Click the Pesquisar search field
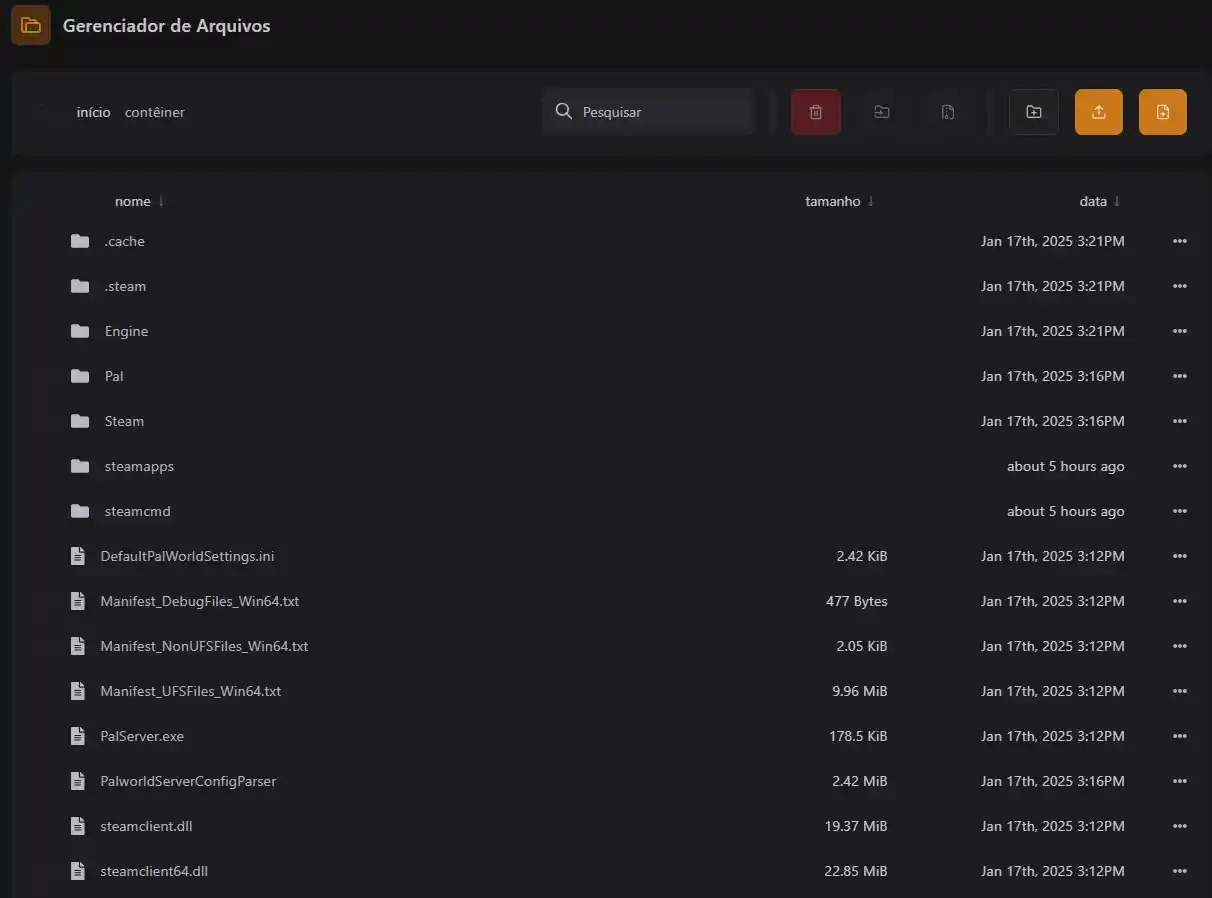1212x898 pixels. (660, 112)
